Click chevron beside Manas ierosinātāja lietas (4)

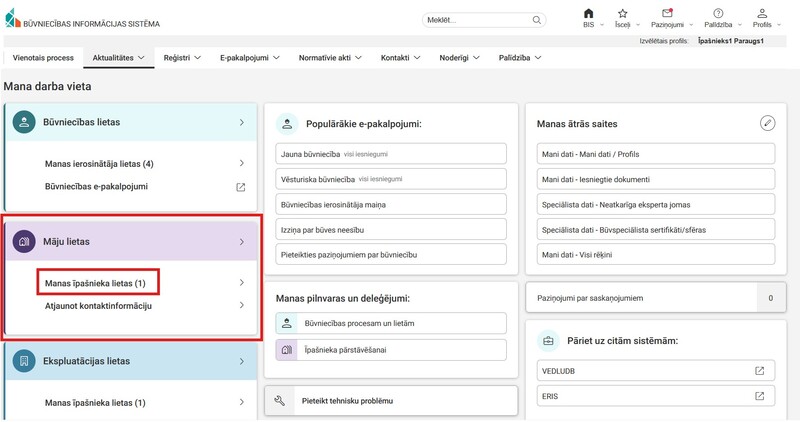[x=242, y=163]
